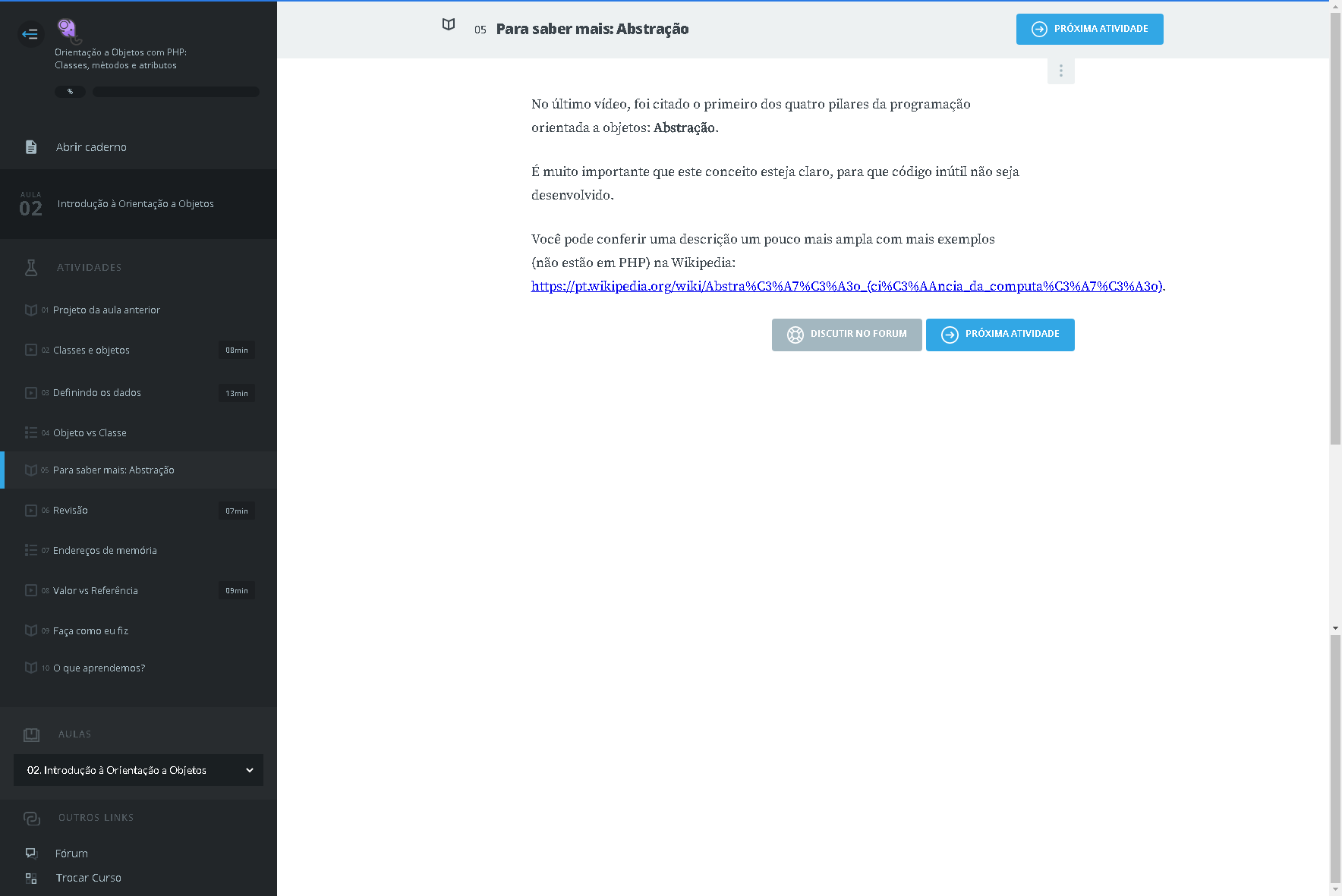Click the lifebuoy icon on Discutir no Forum

click(x=795, y=335)
